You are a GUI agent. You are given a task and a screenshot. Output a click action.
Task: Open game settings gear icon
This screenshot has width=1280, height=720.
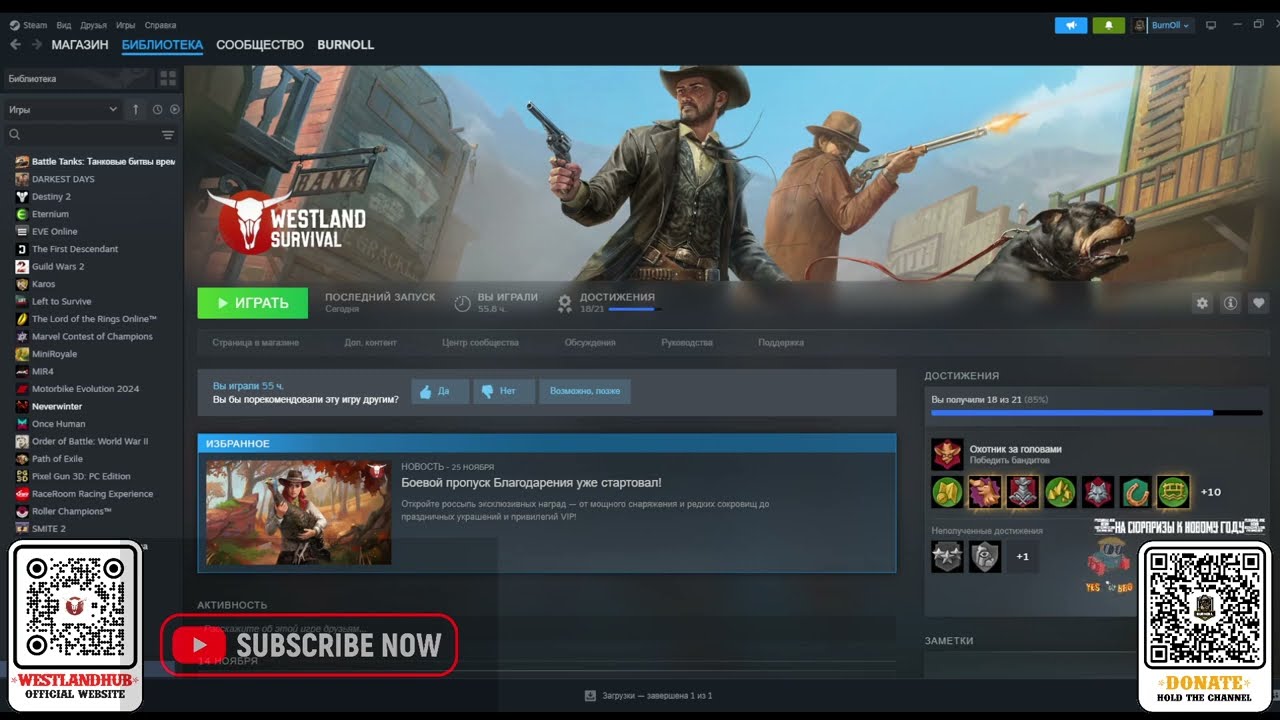tap(1202, 303)
